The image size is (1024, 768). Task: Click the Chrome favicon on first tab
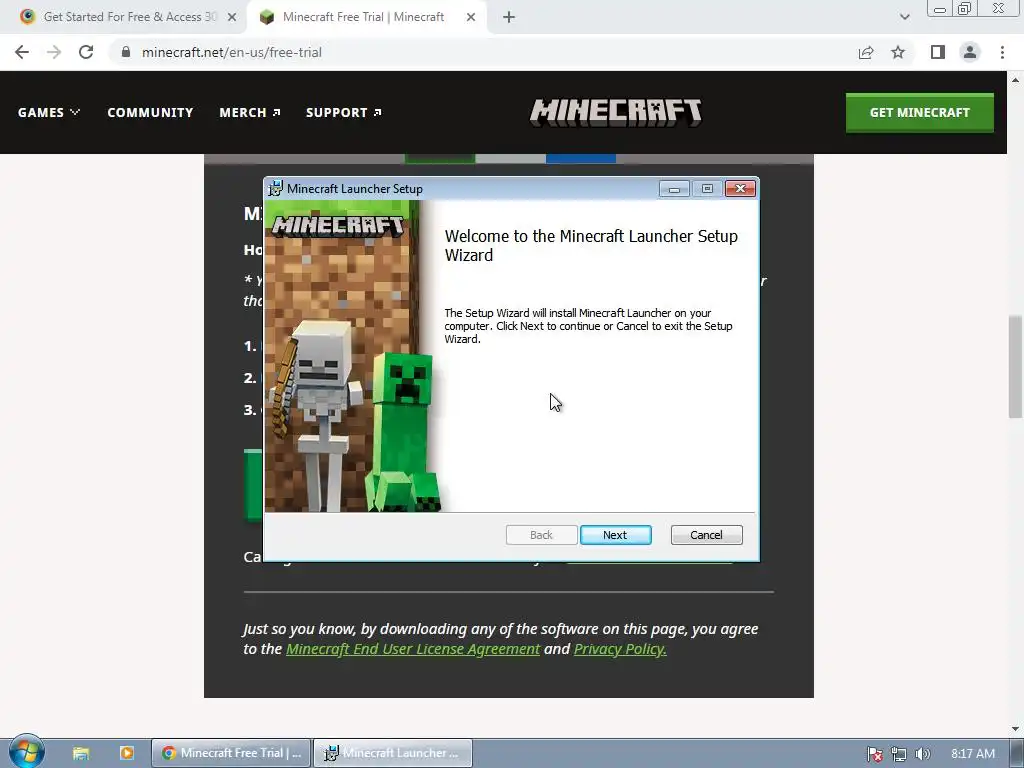tap(27, 16)
